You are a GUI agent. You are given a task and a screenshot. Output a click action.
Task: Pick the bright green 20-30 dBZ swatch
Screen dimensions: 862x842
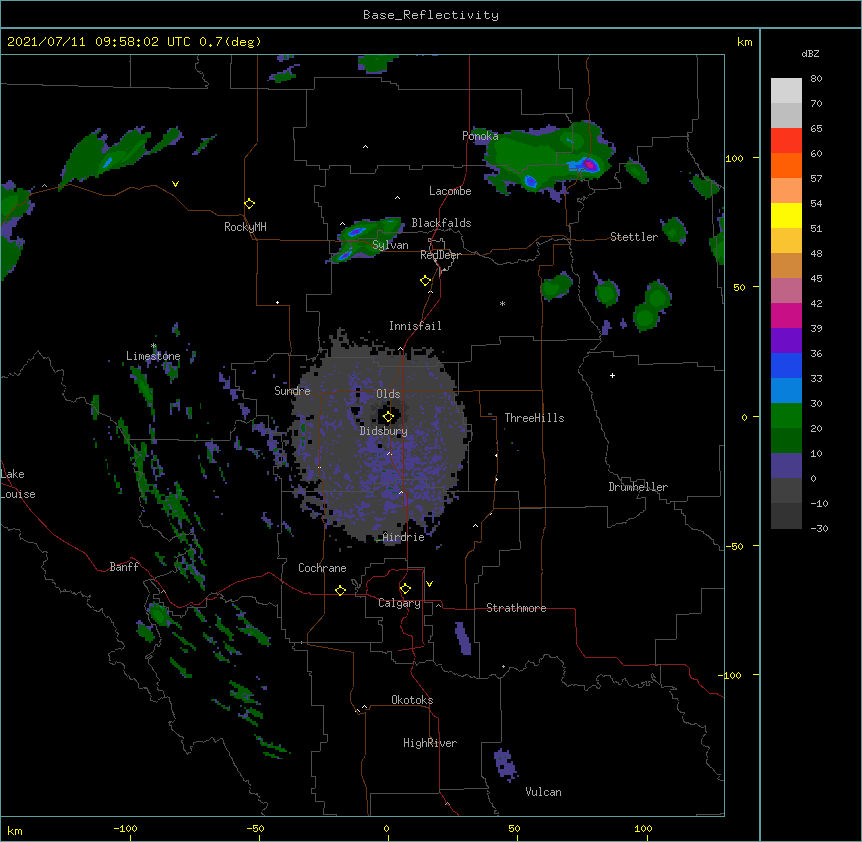click(786, 416)
